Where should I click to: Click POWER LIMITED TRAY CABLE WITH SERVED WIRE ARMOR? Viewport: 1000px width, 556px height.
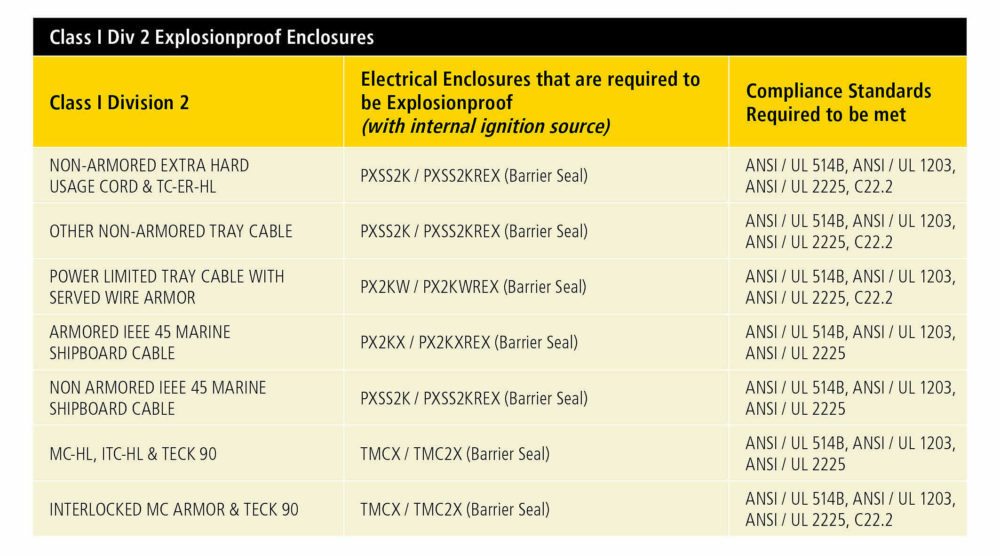166,287
